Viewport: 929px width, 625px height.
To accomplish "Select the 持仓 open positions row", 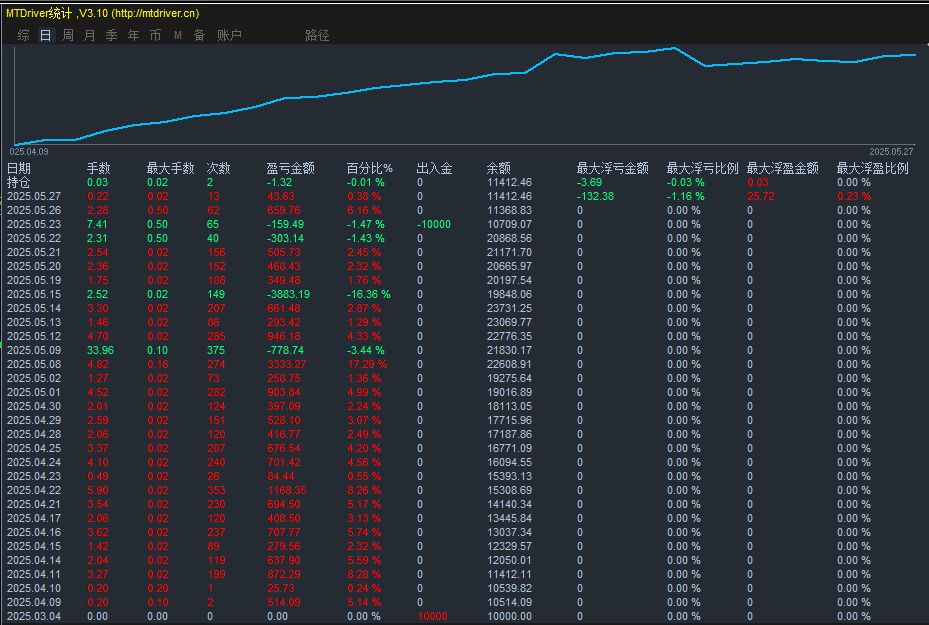I will pyautogui.click(x=19, y=182).
